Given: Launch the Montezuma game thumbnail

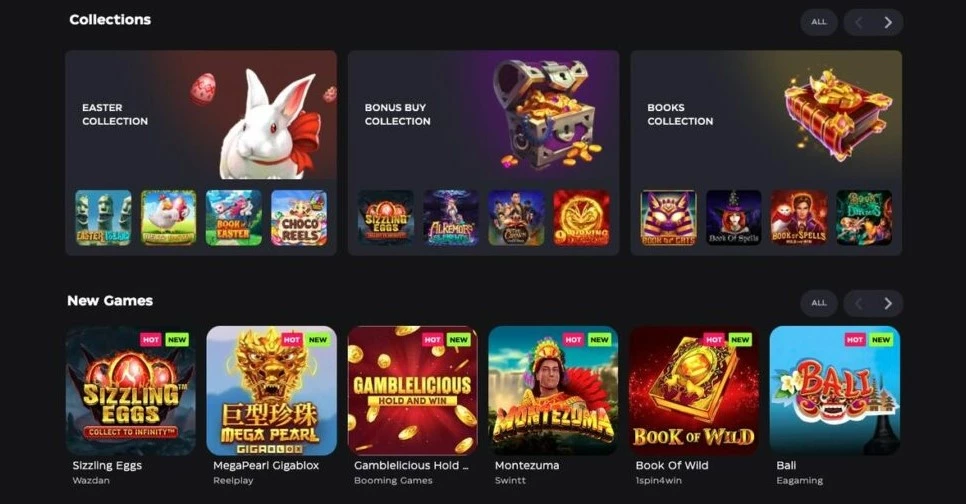Looking at the screenshot, I should click(x=553, y=391).
